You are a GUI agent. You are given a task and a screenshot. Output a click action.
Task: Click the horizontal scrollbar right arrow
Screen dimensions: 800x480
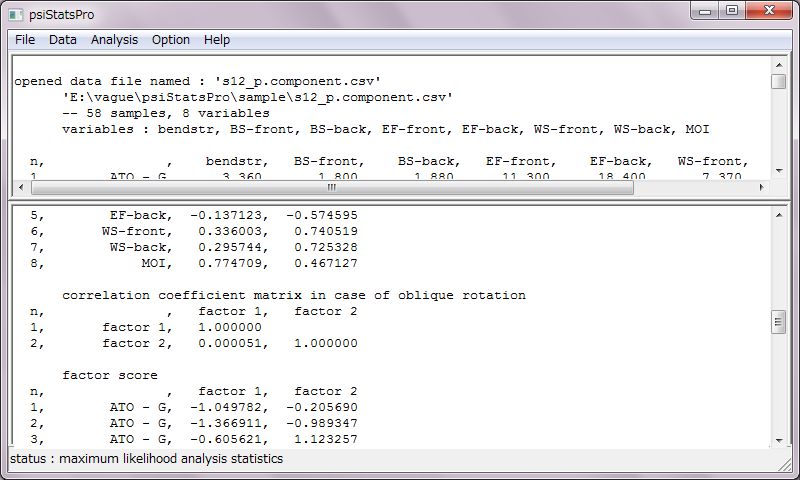pyautogui.click(x=761, y=188)
